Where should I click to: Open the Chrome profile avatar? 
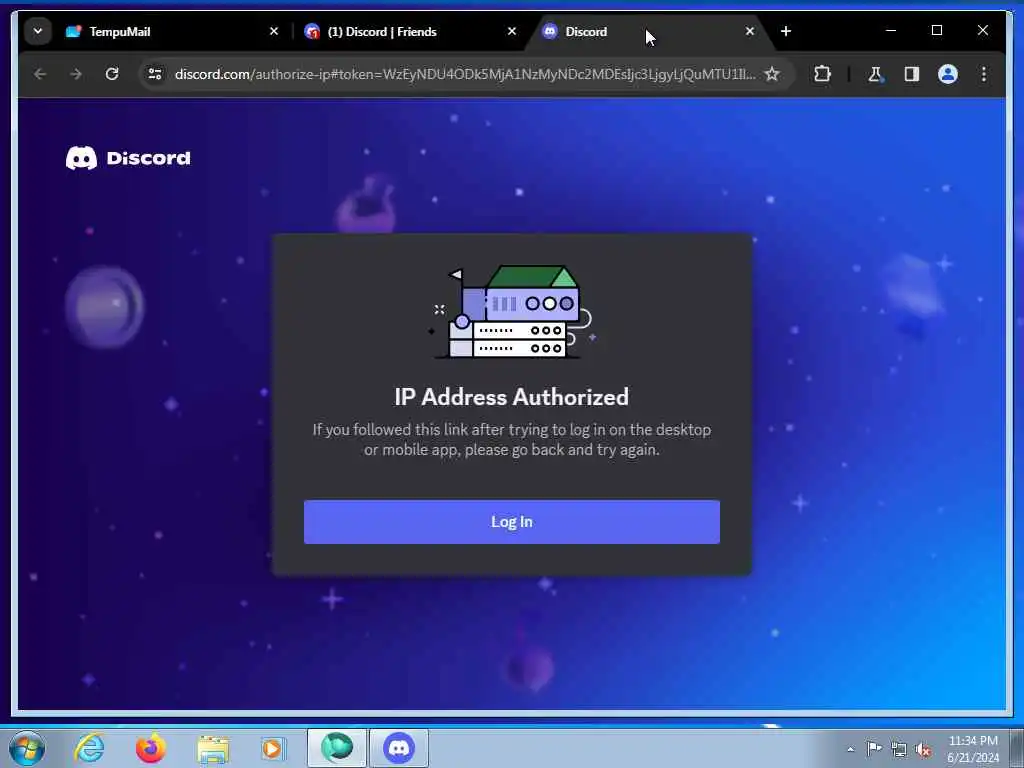pos(948,74)
